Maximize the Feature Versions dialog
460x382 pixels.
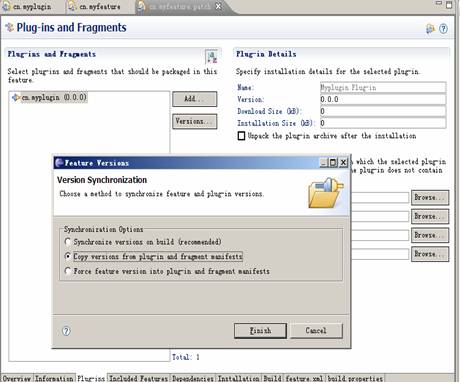333,162
